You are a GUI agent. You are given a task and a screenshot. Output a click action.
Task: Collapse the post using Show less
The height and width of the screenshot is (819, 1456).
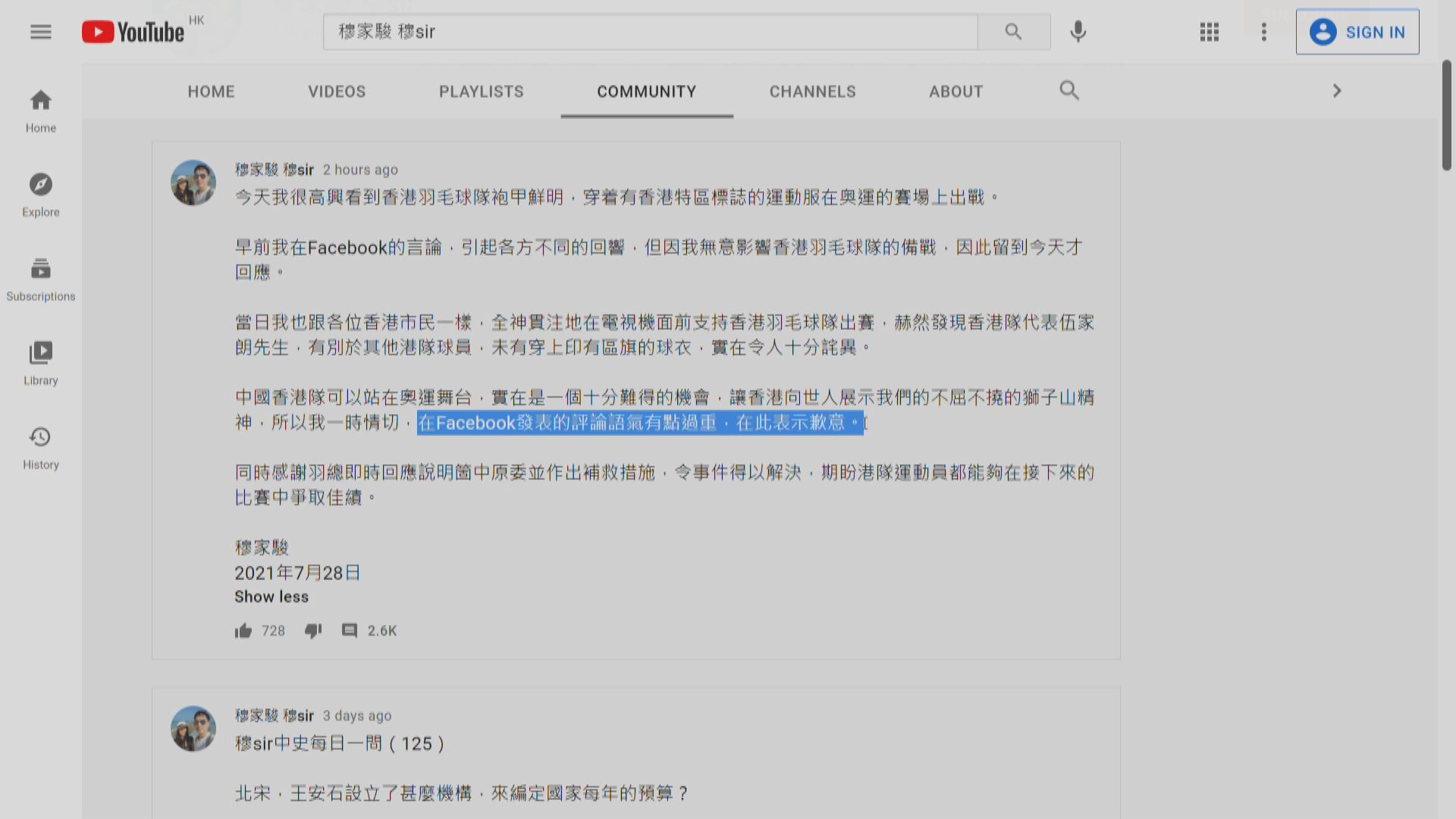click(x=271, y=596)
